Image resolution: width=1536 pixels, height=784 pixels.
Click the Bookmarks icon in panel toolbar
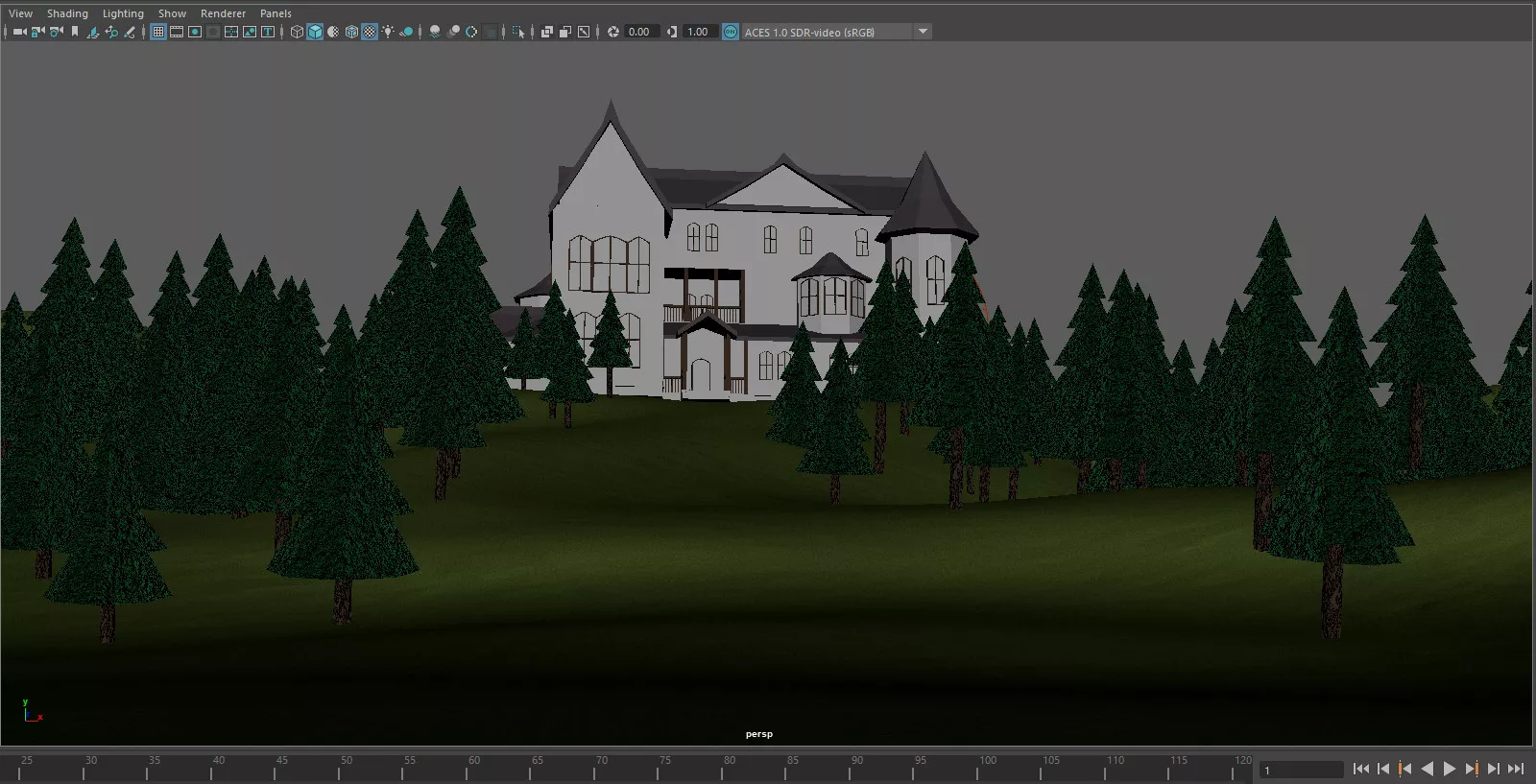(x=75, y=32)
